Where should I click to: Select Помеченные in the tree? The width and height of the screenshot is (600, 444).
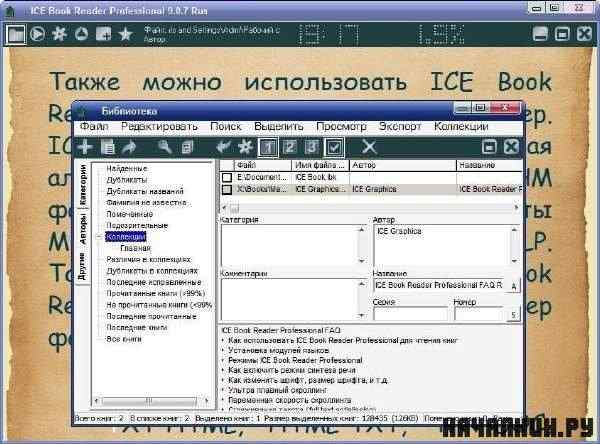point(130,214)
